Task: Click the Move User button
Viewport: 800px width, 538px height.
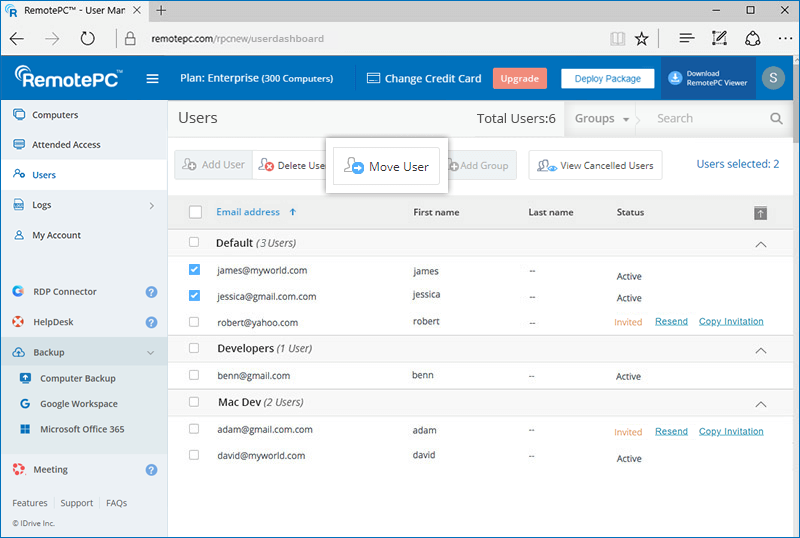Action: [387, 167]
